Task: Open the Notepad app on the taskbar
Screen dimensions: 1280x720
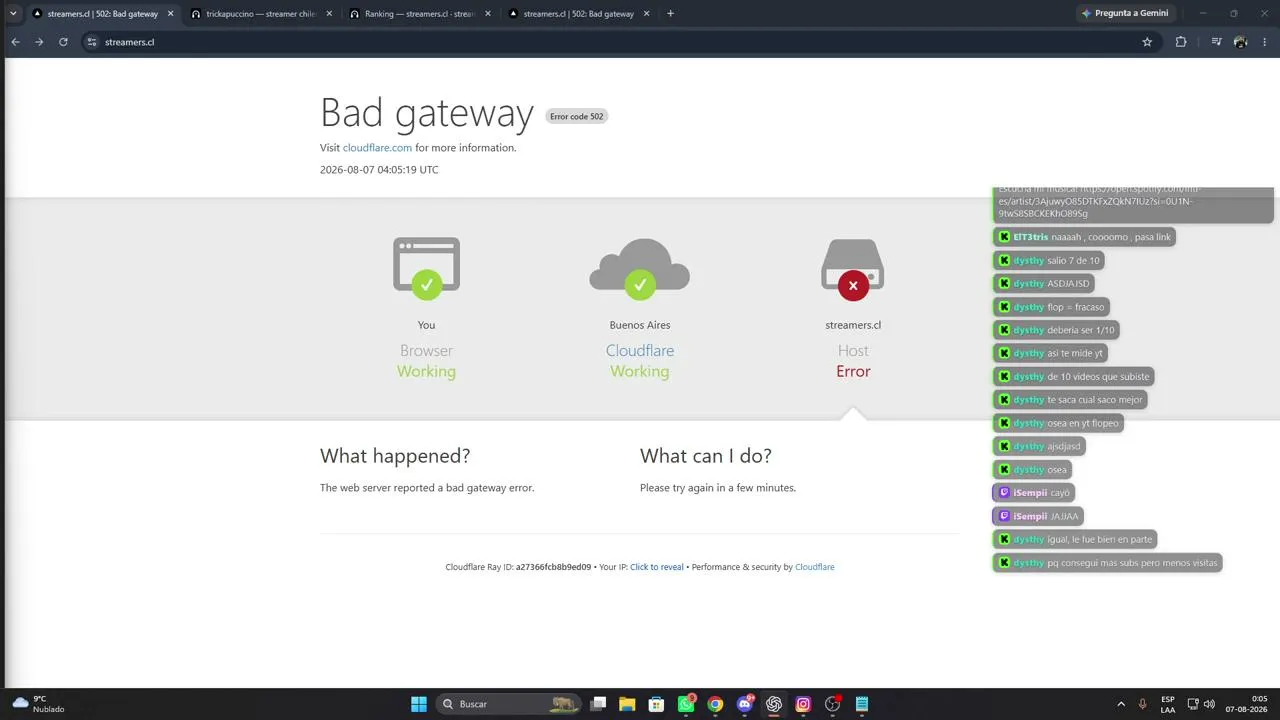Action: (862, 704)
